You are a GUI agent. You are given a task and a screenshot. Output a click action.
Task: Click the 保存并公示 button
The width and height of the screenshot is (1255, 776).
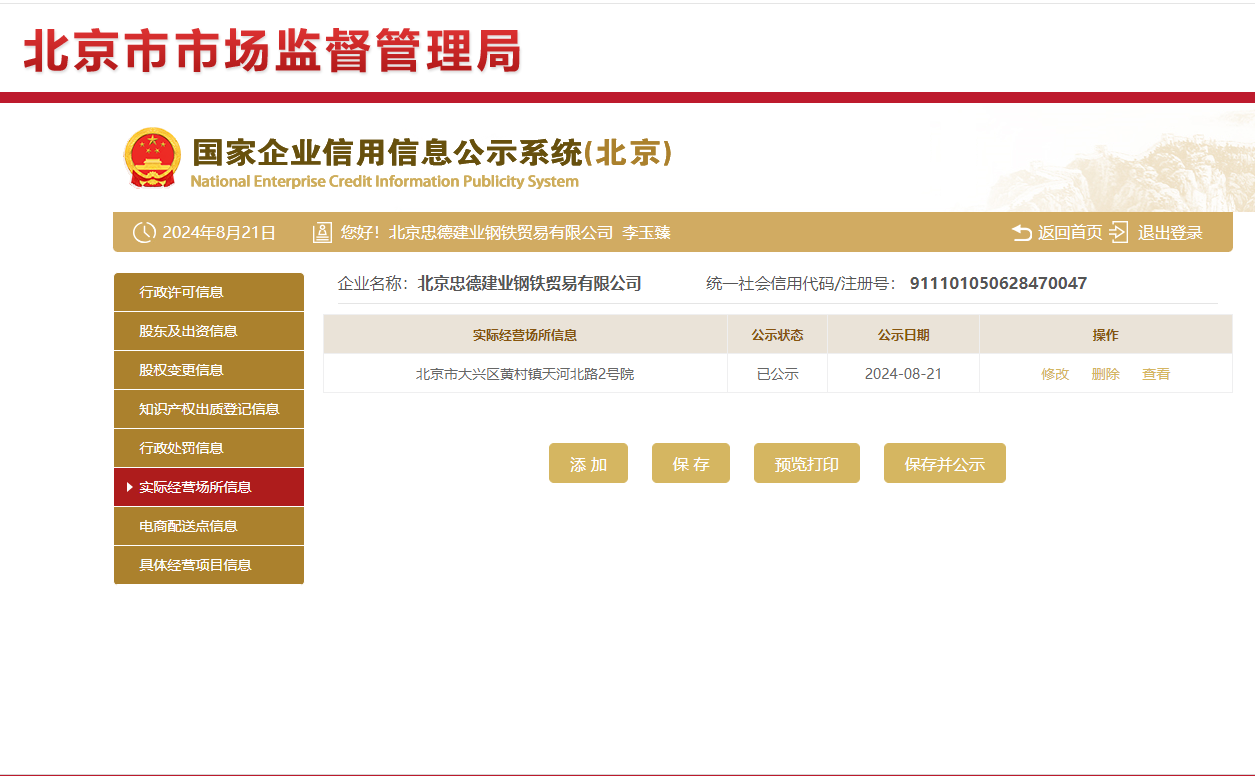pyautogui.click(x=945, y=463)
